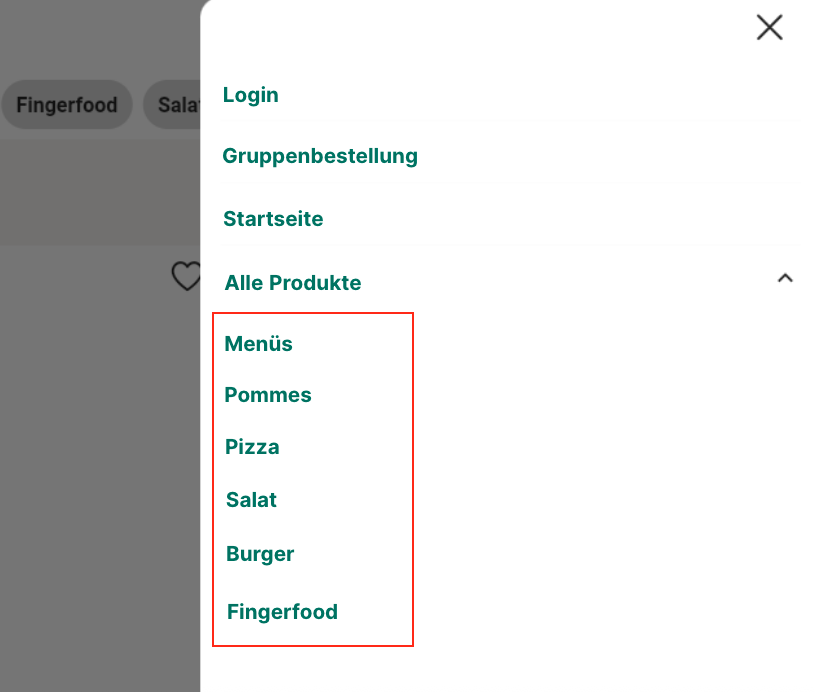Viewport: 814px width, 692px height.
Task: Select the Pommes category
Action: 268,395
